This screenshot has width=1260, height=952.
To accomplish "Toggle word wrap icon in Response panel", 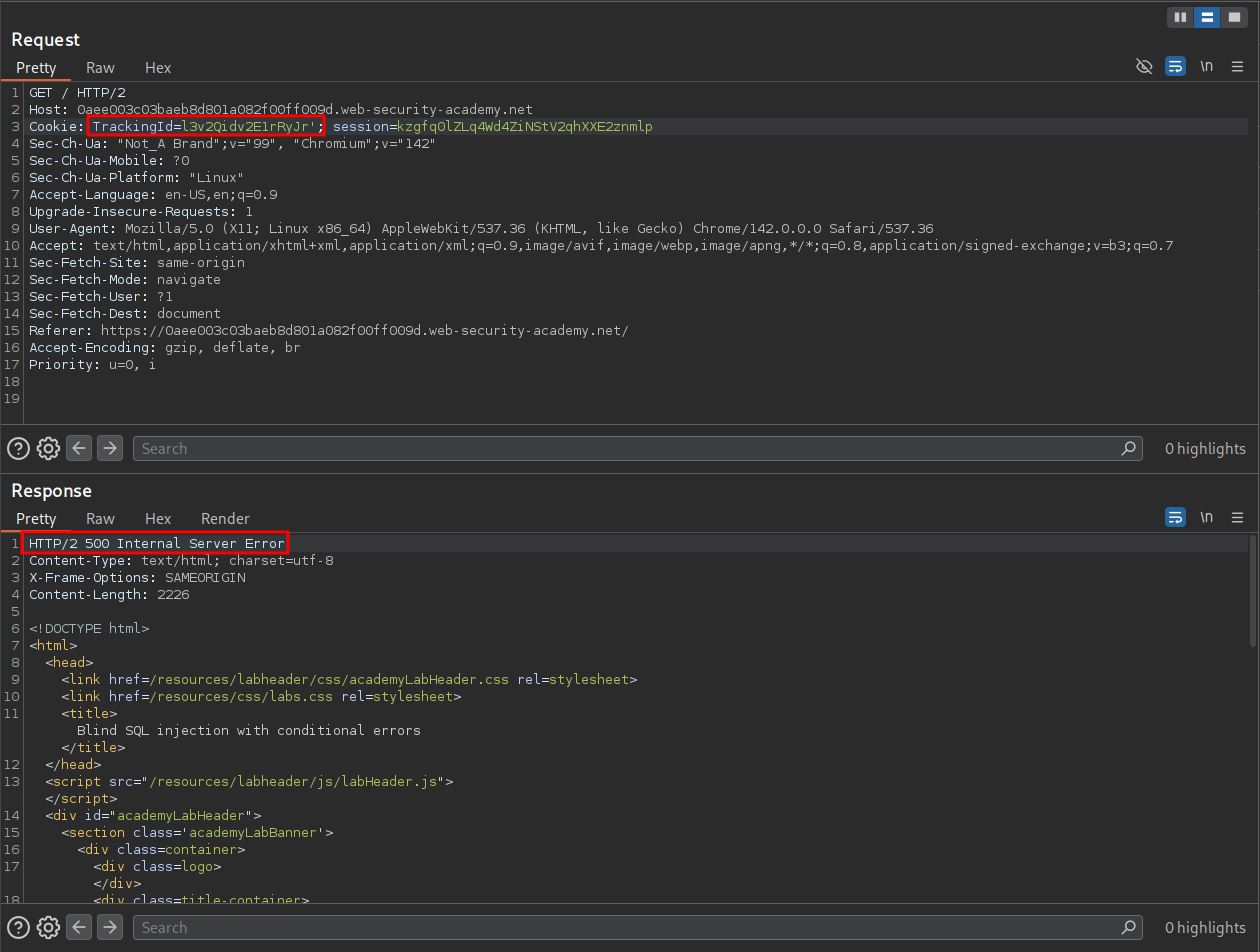I will [x=1175, y=518].
